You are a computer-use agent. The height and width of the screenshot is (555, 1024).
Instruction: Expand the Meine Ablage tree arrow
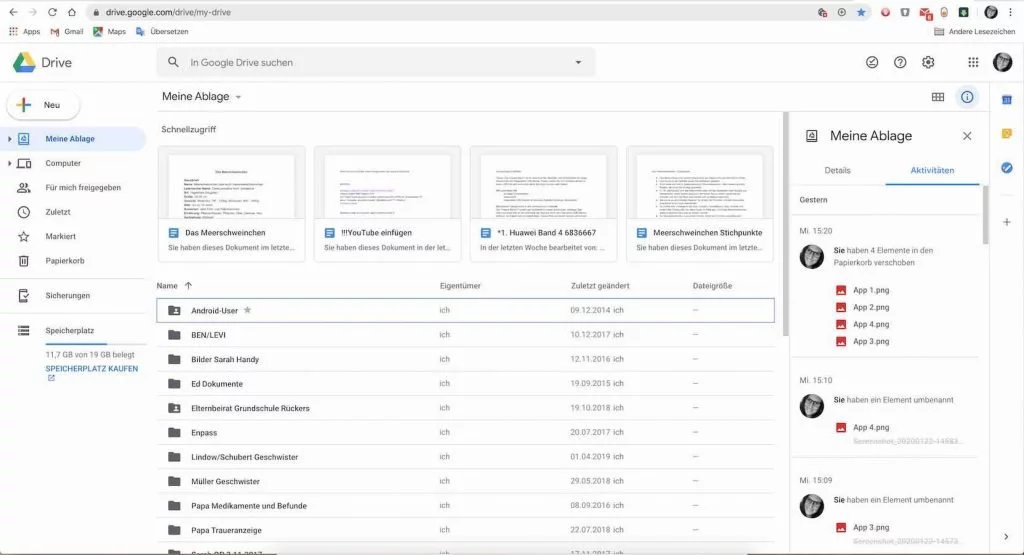[9, 139]
